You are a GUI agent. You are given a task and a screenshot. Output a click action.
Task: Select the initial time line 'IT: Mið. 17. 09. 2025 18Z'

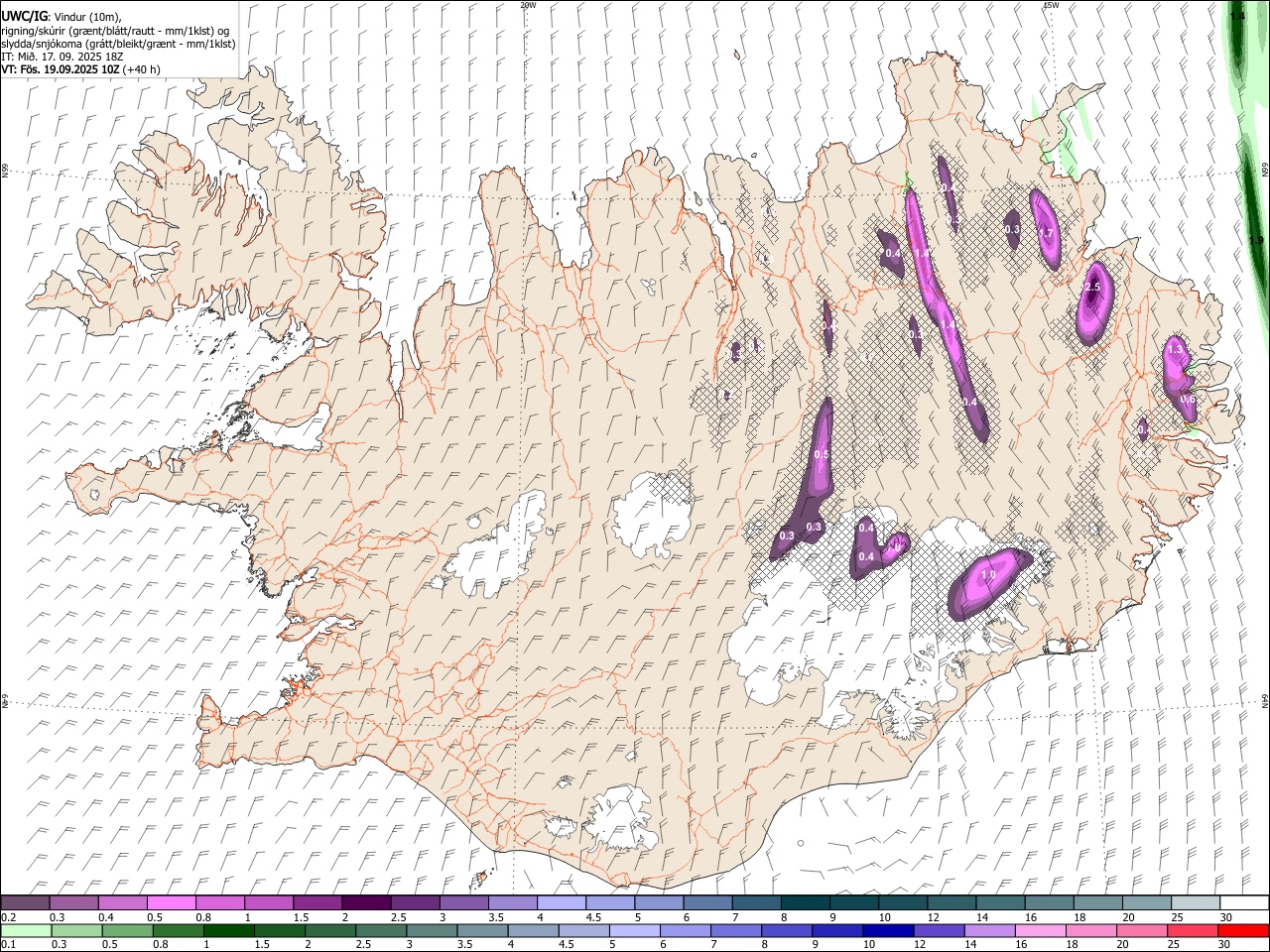coord(60,57)
